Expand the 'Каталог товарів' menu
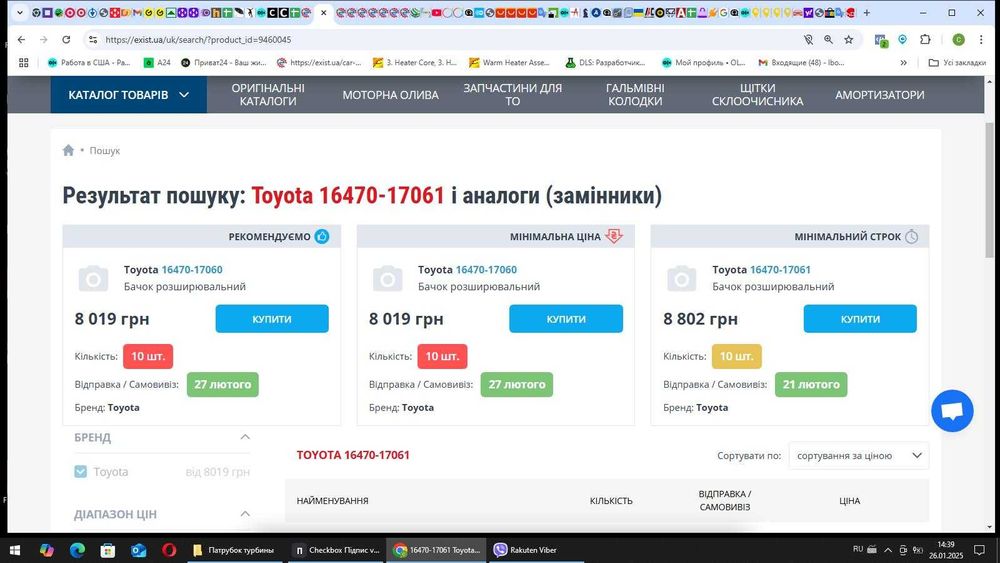Screen dimensions: 1000x563 tap(129, 94)
